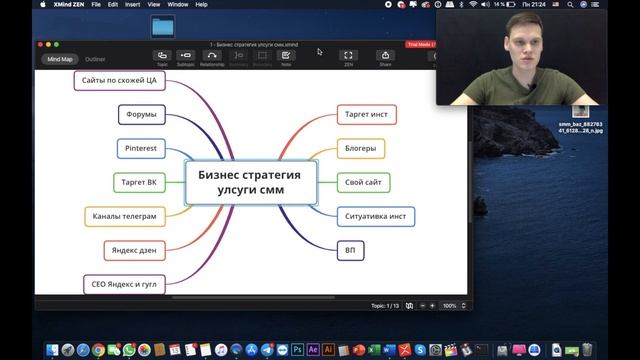Image resolution: width=640 pixels, height=360 pixels.
Task: Open Safari from the Dock
Action: pos(83,350)
